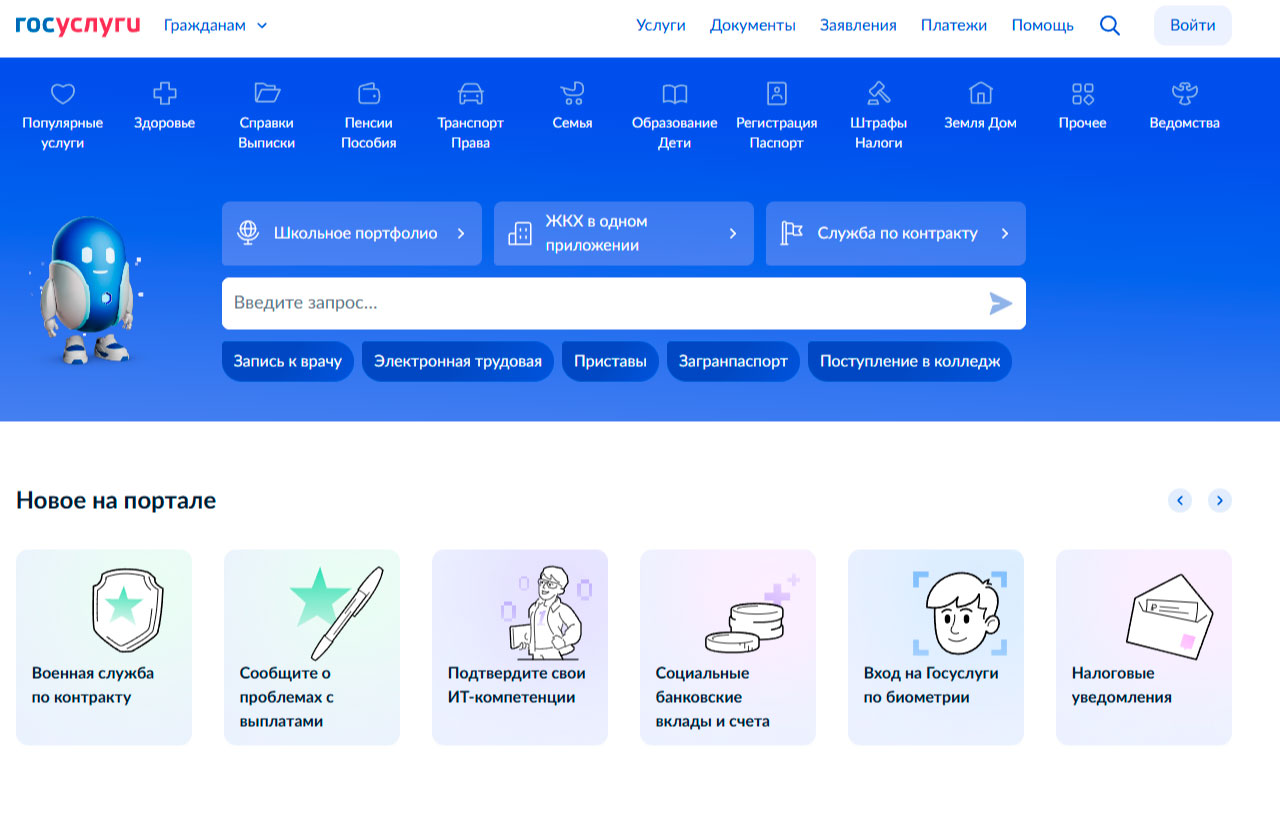Screen dimensions: 1280x813
Task: Open Вход на Госуслуги по биометрии card
Action: click(x=936, y=647)
